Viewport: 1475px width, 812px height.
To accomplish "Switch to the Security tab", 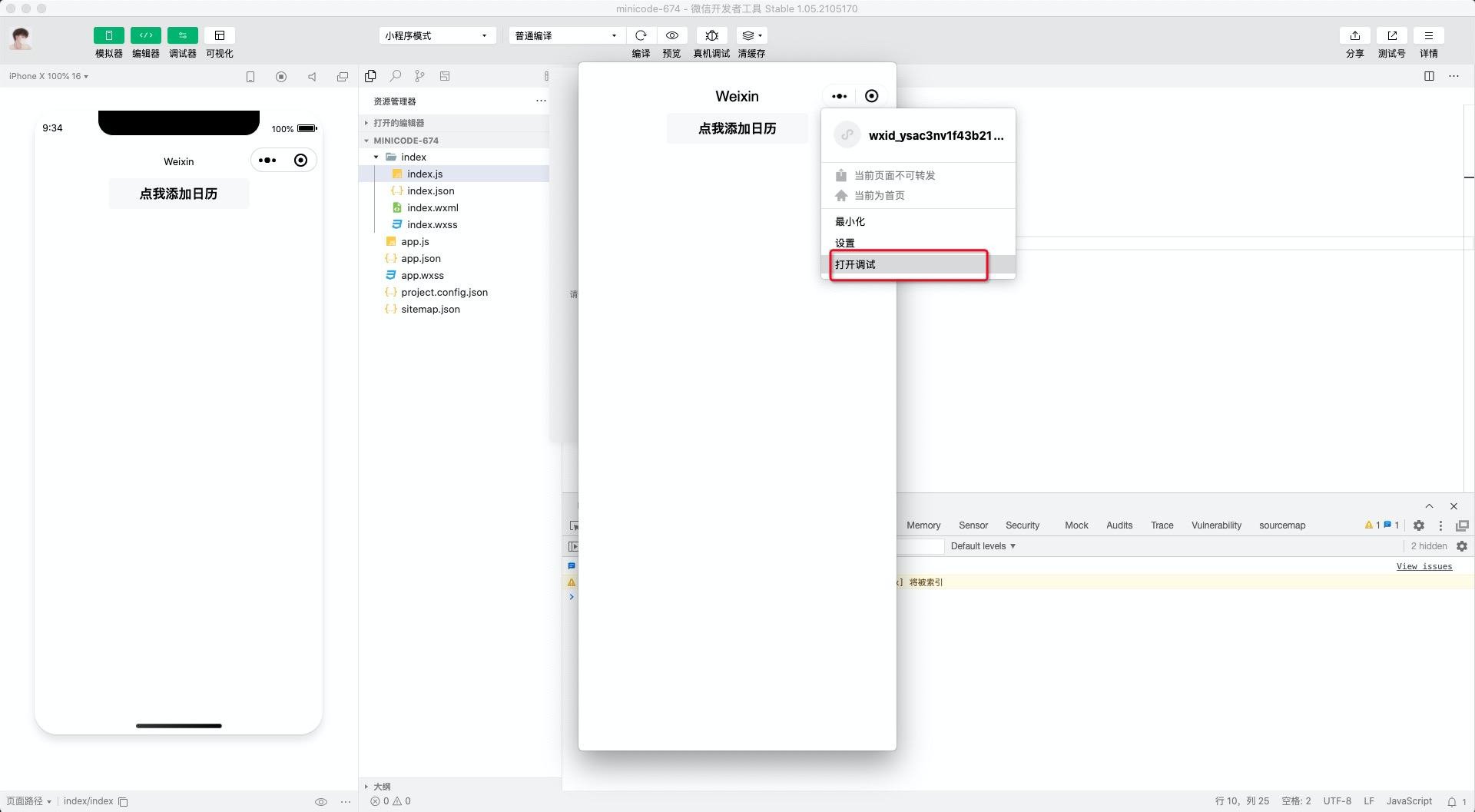I will 1023,525.
